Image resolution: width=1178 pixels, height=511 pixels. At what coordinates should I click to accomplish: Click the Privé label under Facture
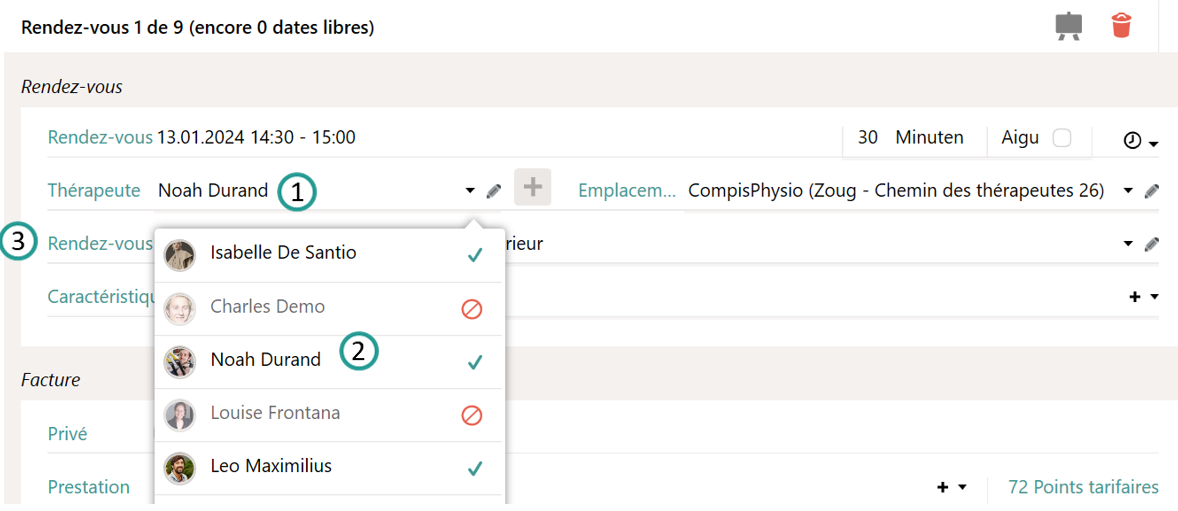pyautogui.click(x=67, y=434)
